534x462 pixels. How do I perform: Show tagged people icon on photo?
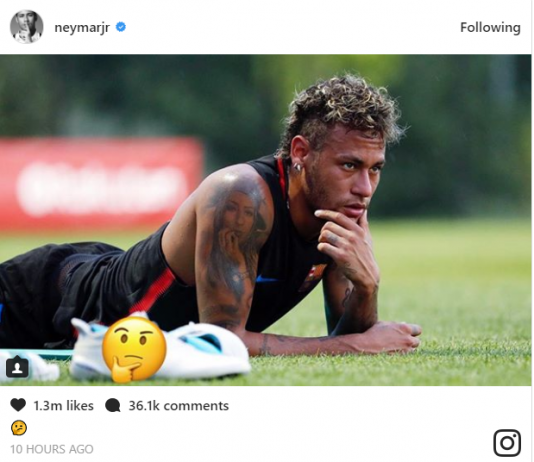pos(17,367)
